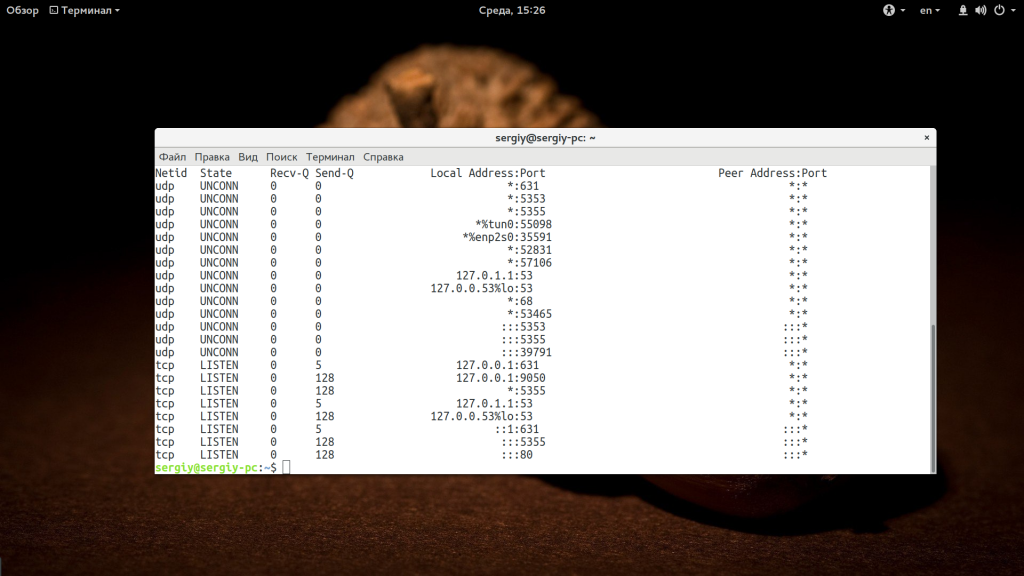
Task: Expand the system menu arrow beside power
Action: 1012,10
